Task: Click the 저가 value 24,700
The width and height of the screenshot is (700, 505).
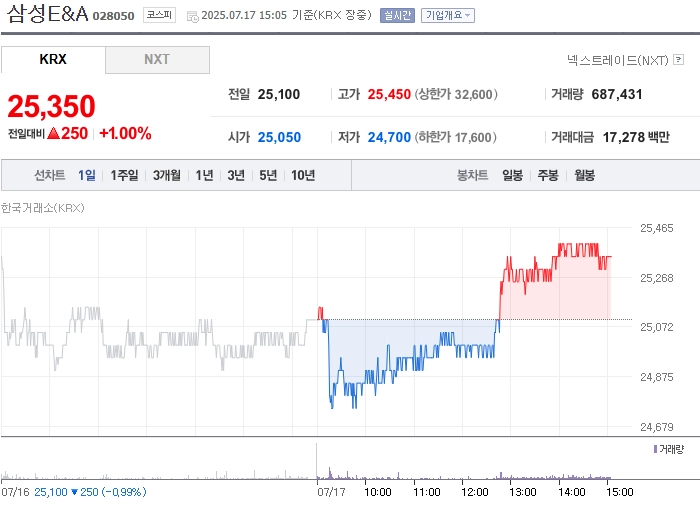Action: click(389, 137)
